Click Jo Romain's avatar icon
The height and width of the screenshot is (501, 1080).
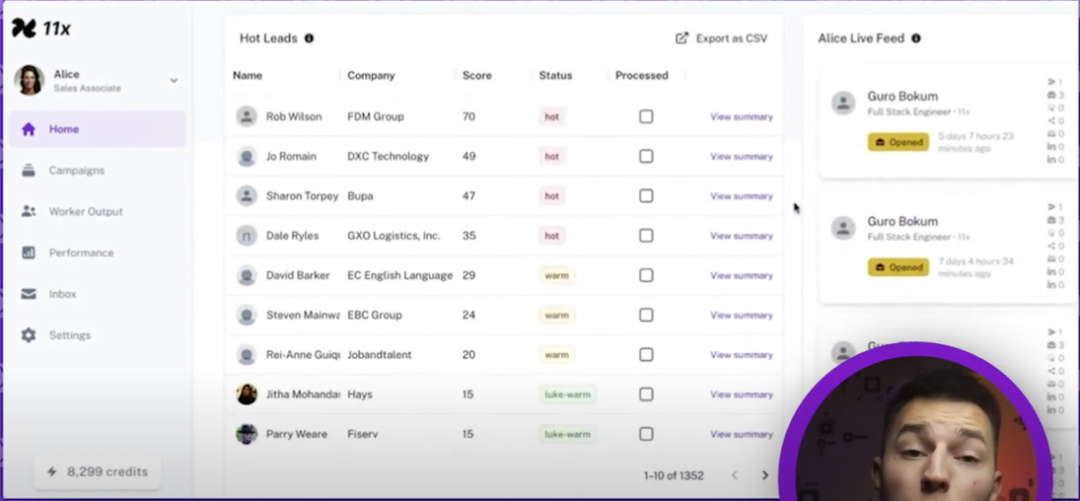tap(247, 156)
